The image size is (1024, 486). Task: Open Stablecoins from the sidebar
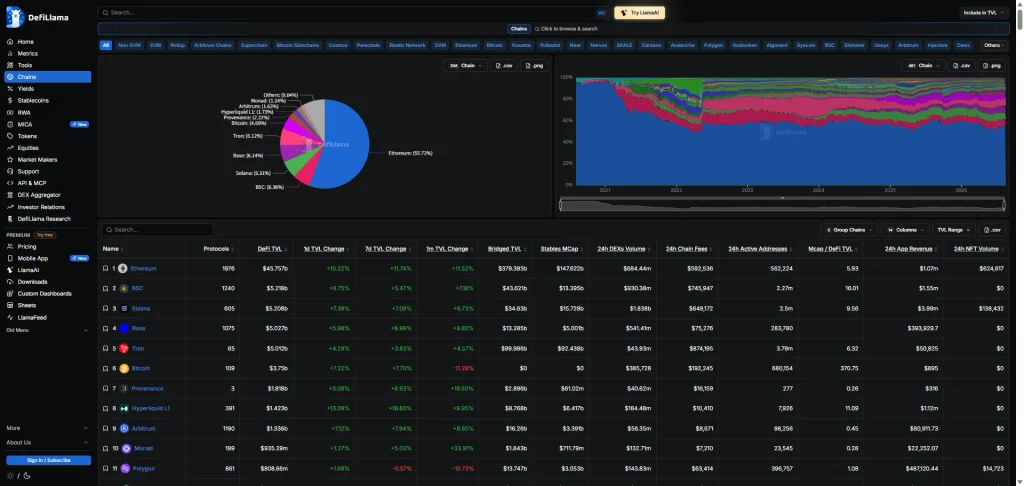click(33, 101)
